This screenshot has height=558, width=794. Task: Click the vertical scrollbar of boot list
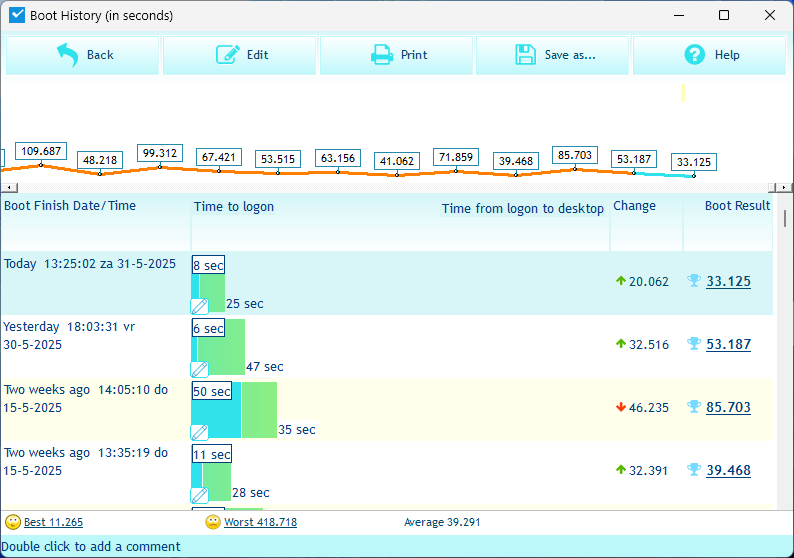coord(785,350)
